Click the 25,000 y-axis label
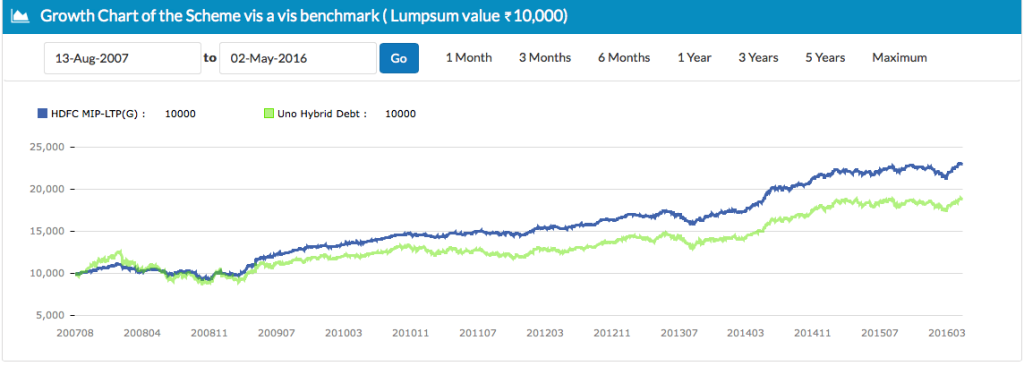This screenshot has width=1024, height=366. tap(48, 147)
